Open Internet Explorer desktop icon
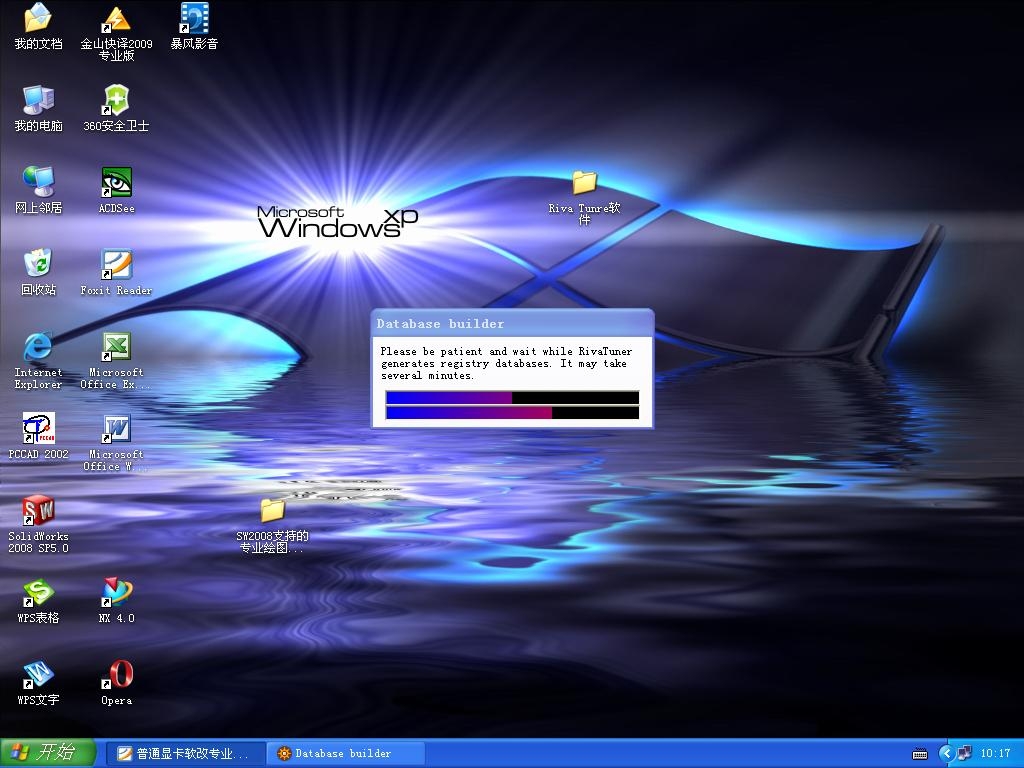 click(x=38, y=360)
